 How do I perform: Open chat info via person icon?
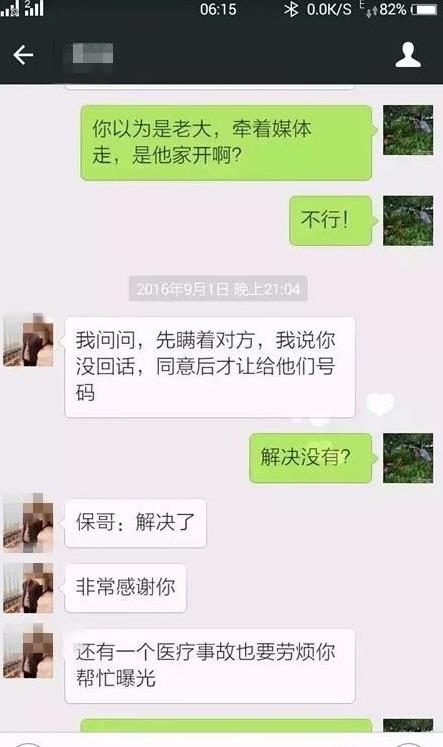coord(408,55)
